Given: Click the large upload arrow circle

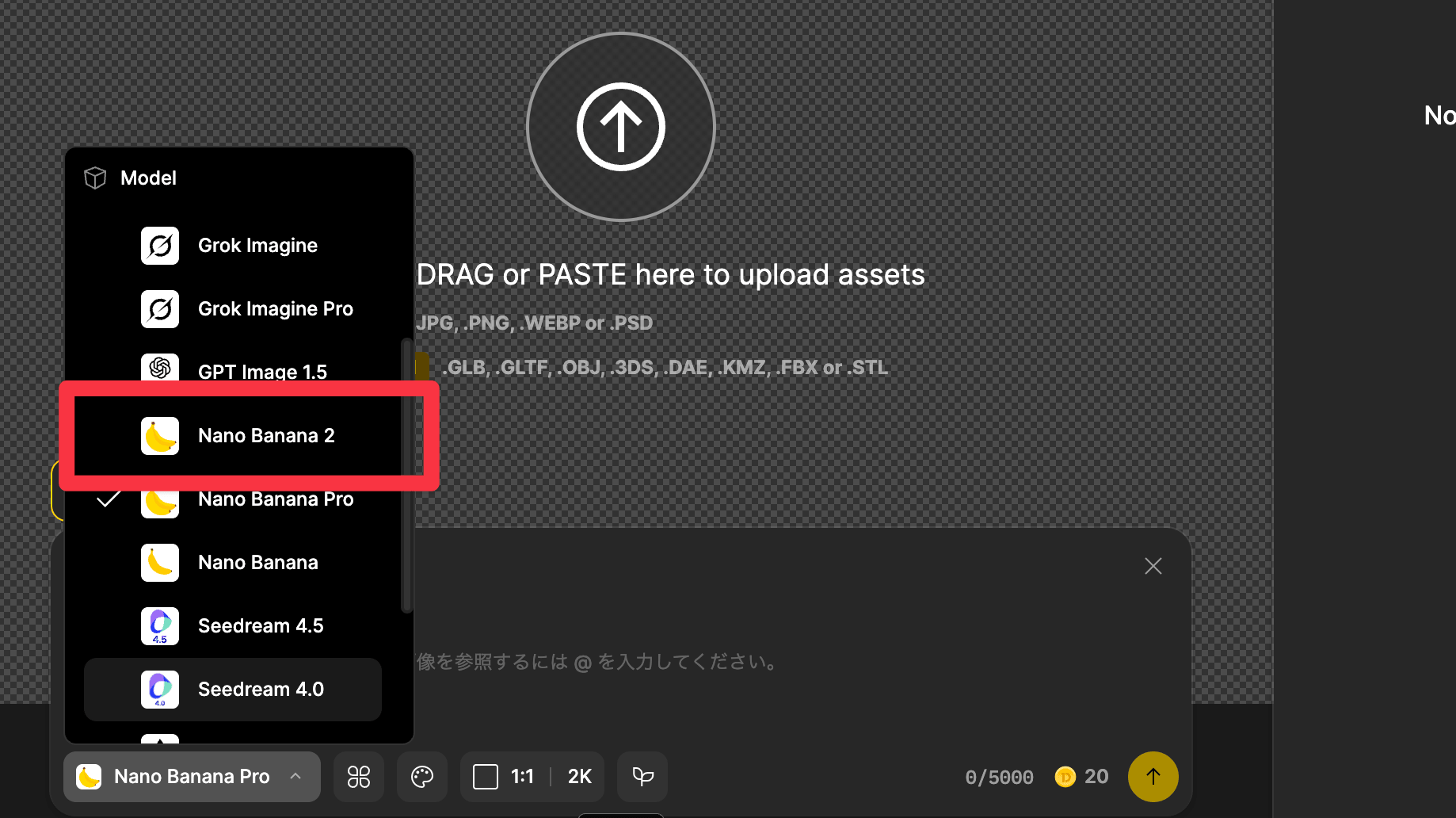Looking at the screenshot, I should tap(620, 127).
